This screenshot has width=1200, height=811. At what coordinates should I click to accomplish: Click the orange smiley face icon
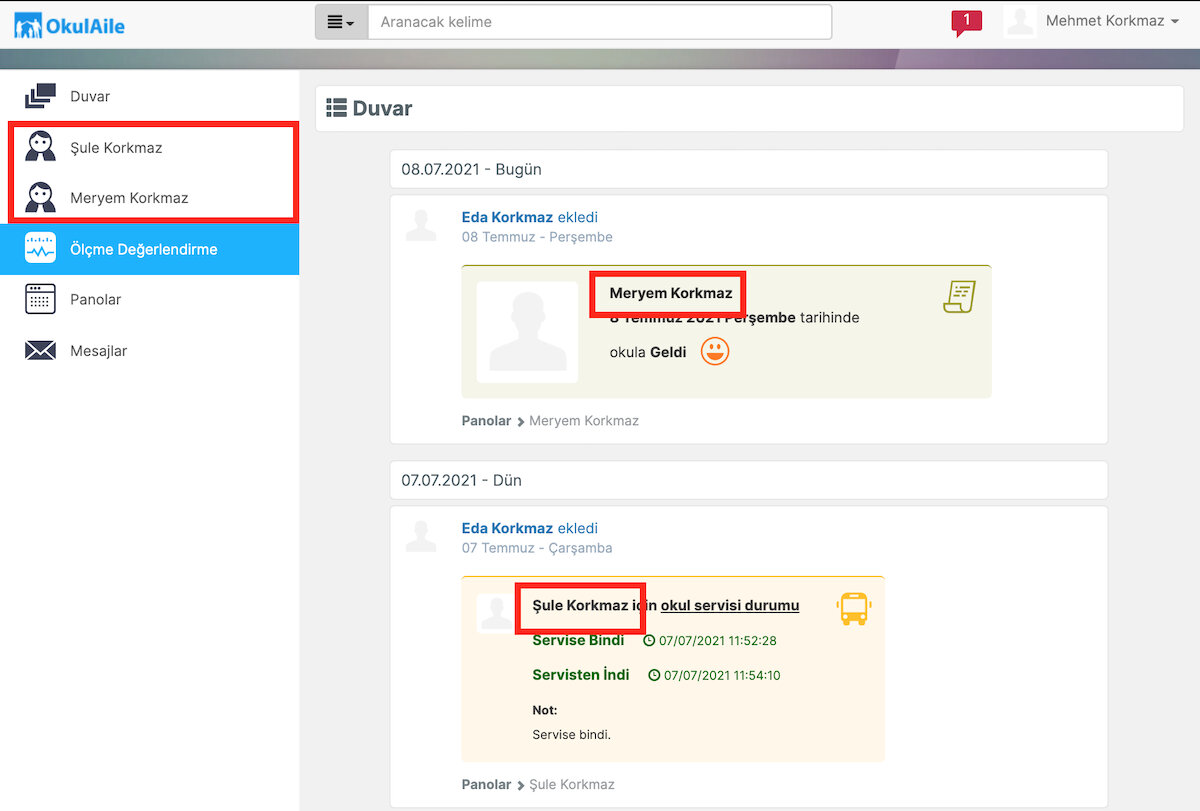715,351
